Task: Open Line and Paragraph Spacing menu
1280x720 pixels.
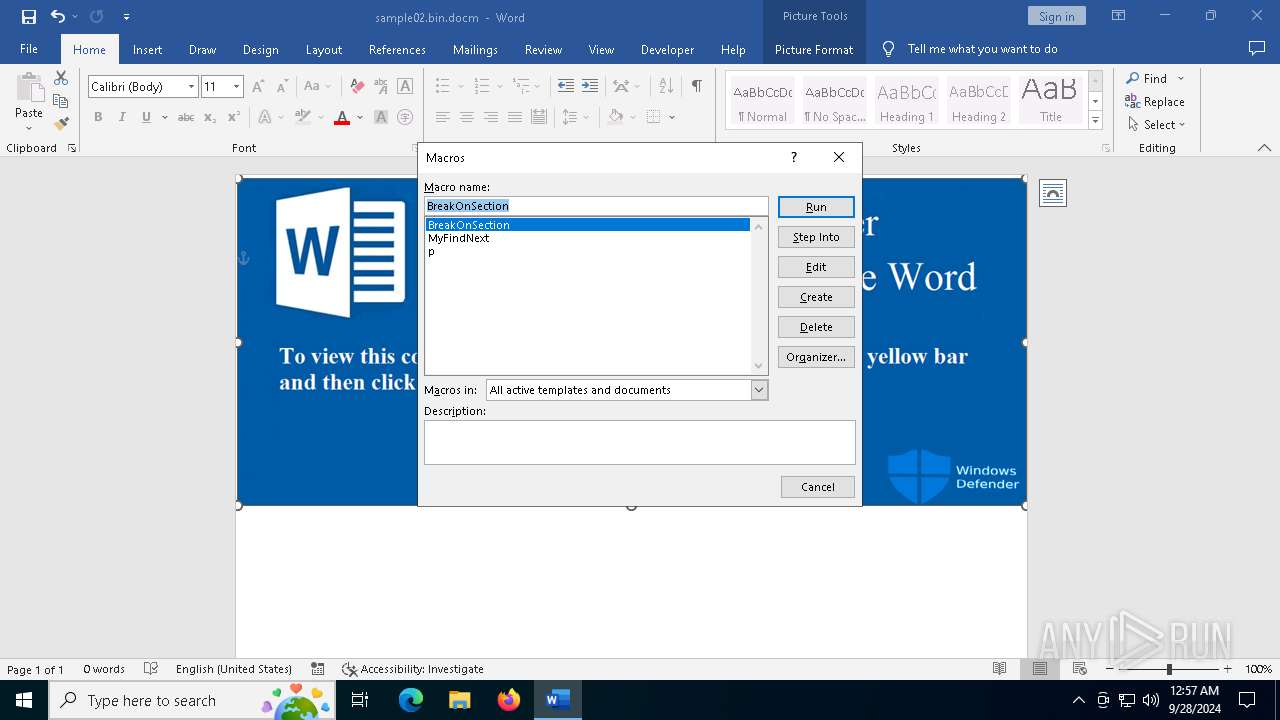Action: pos(575,117)
